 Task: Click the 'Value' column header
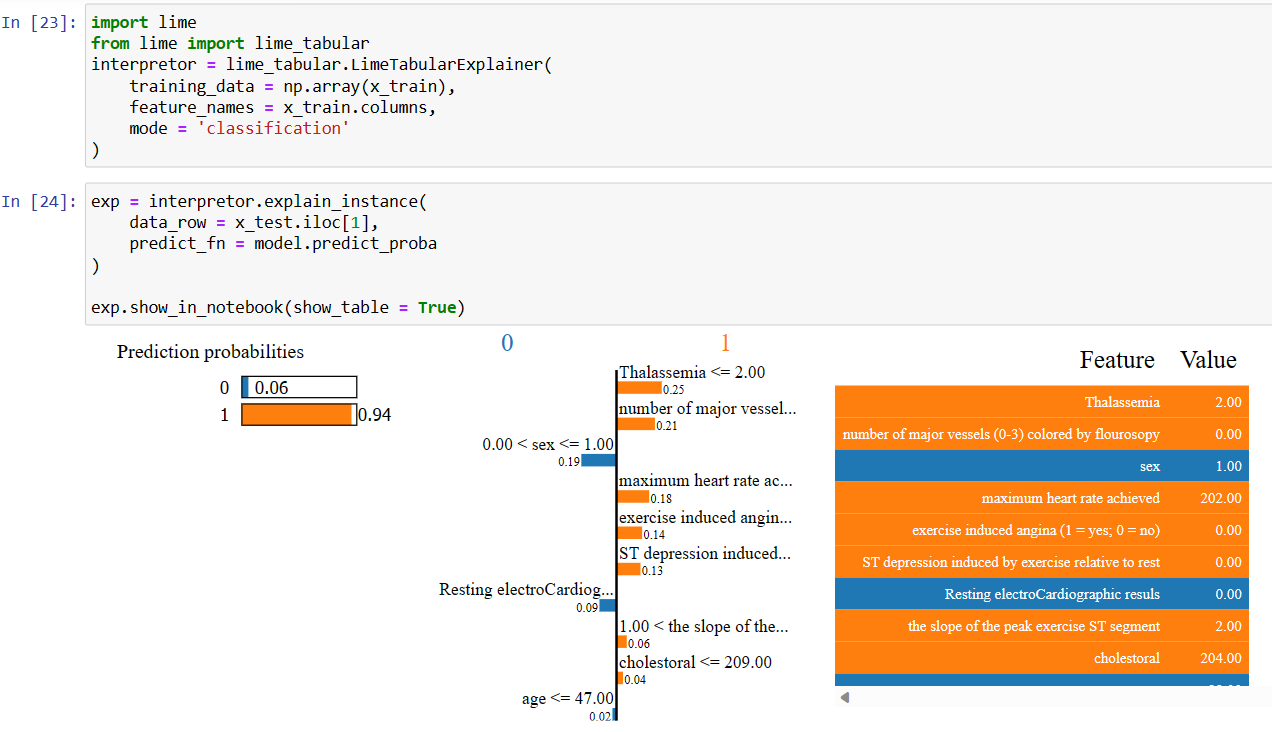point(1208,360)
